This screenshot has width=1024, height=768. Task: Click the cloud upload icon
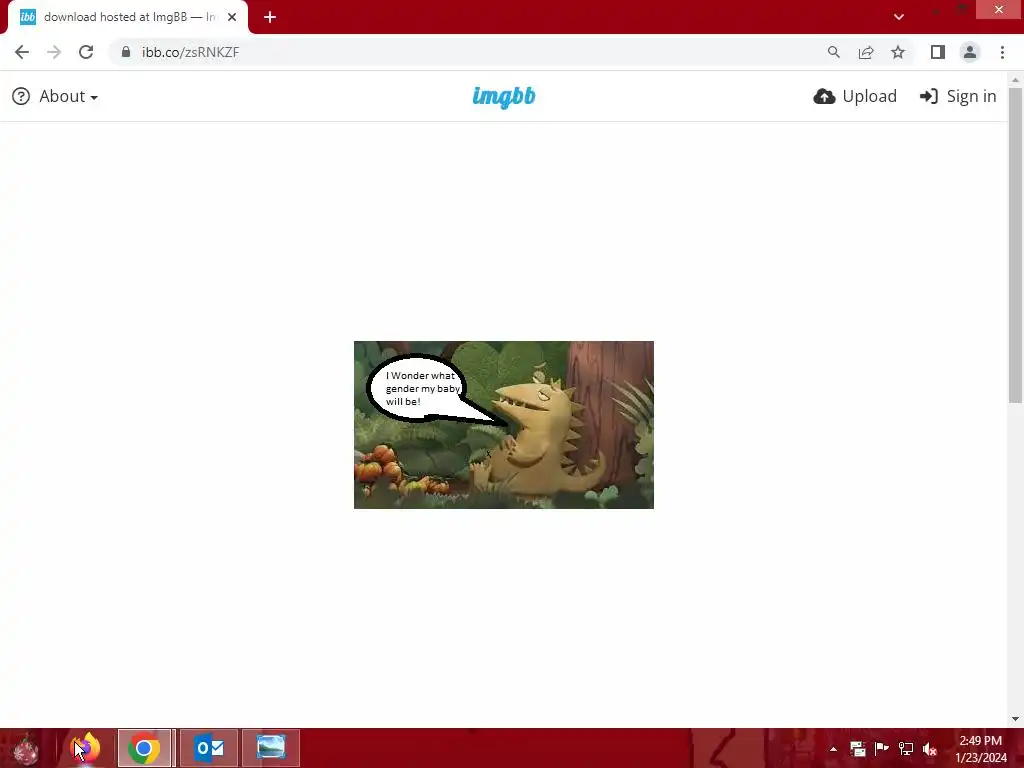[824, 96]
